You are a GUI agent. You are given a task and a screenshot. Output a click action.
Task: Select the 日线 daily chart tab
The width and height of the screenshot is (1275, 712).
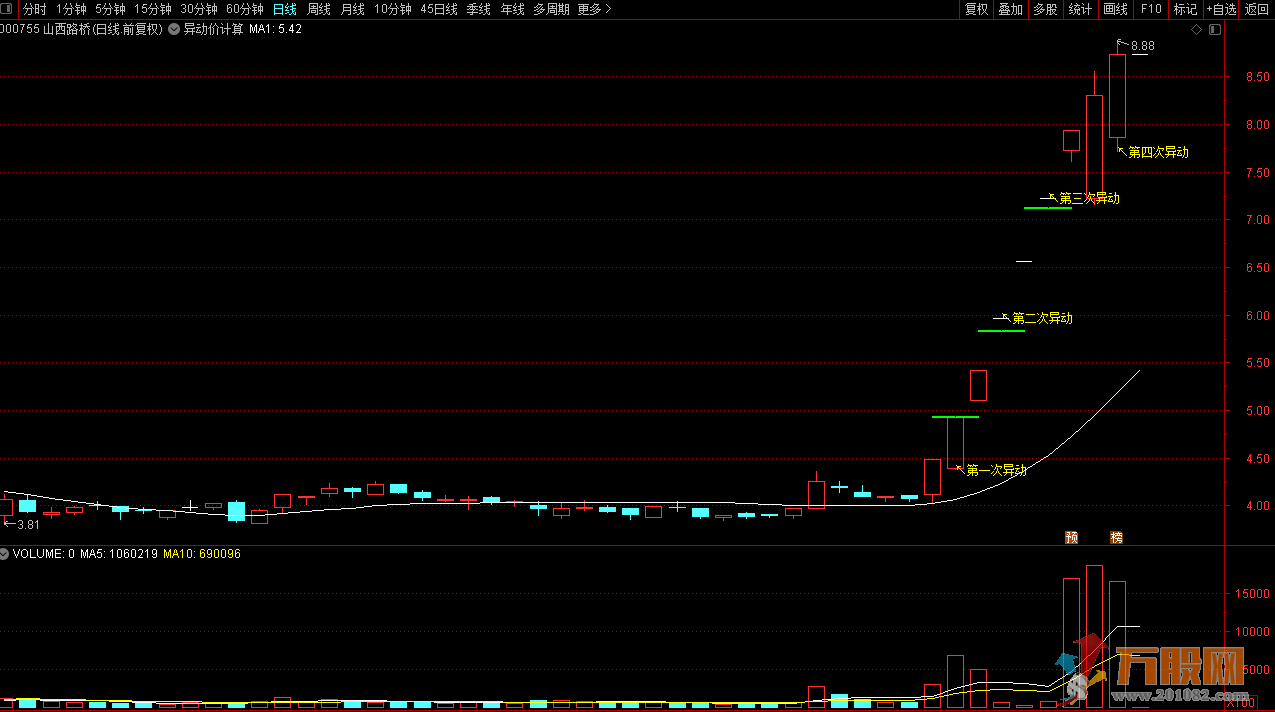[x=285, y=9]
